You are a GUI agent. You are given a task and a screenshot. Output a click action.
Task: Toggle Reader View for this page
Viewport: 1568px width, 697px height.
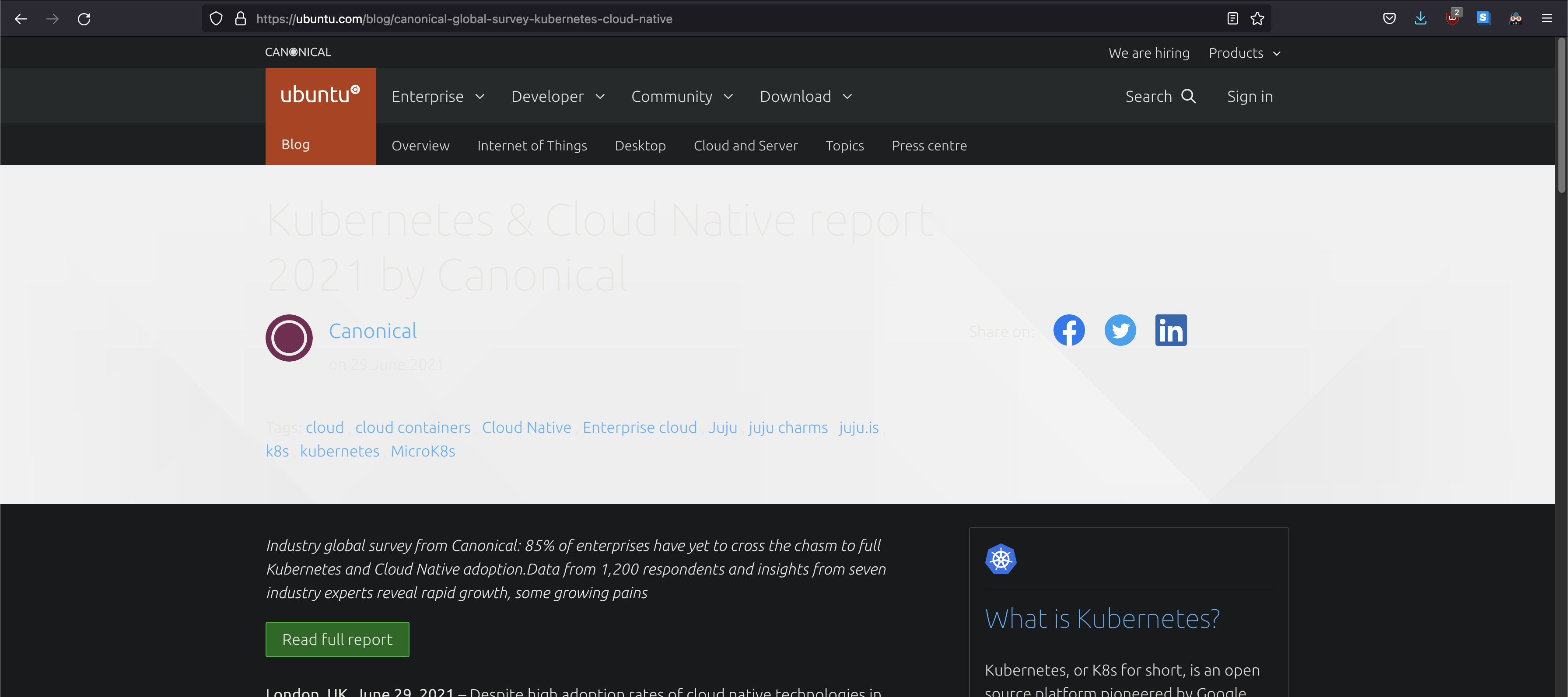coord(1232,18)
